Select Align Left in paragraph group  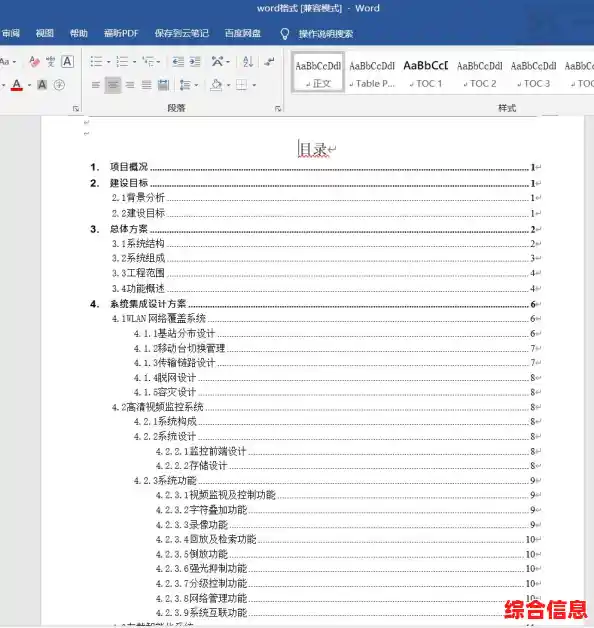(95, 85)
